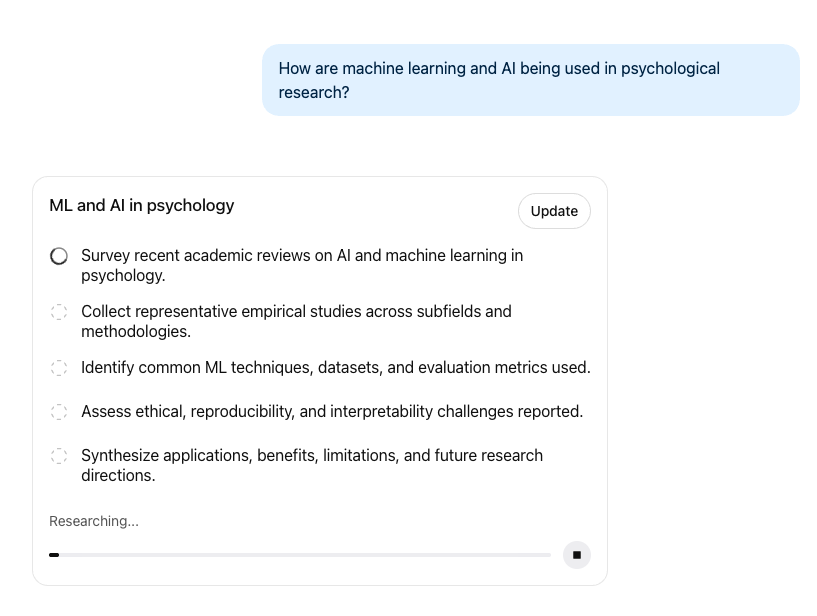The height and width of the screenshot is (616, 817).
Task: Click the step listing limitations and future research directions
Action: (311, 466)
